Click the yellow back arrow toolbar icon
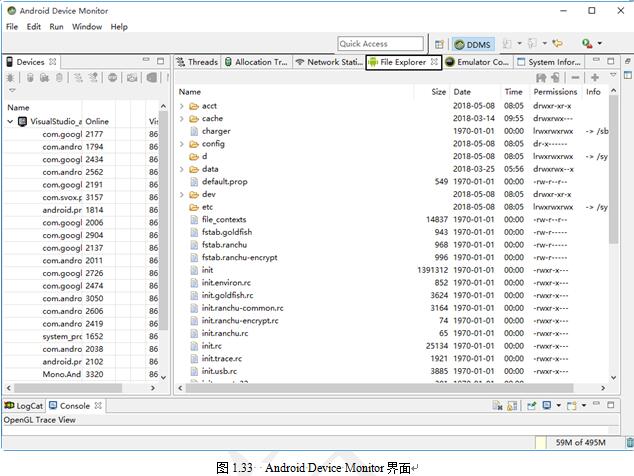The width and height of the screenshot is (634, 476). tap(558, 43)
